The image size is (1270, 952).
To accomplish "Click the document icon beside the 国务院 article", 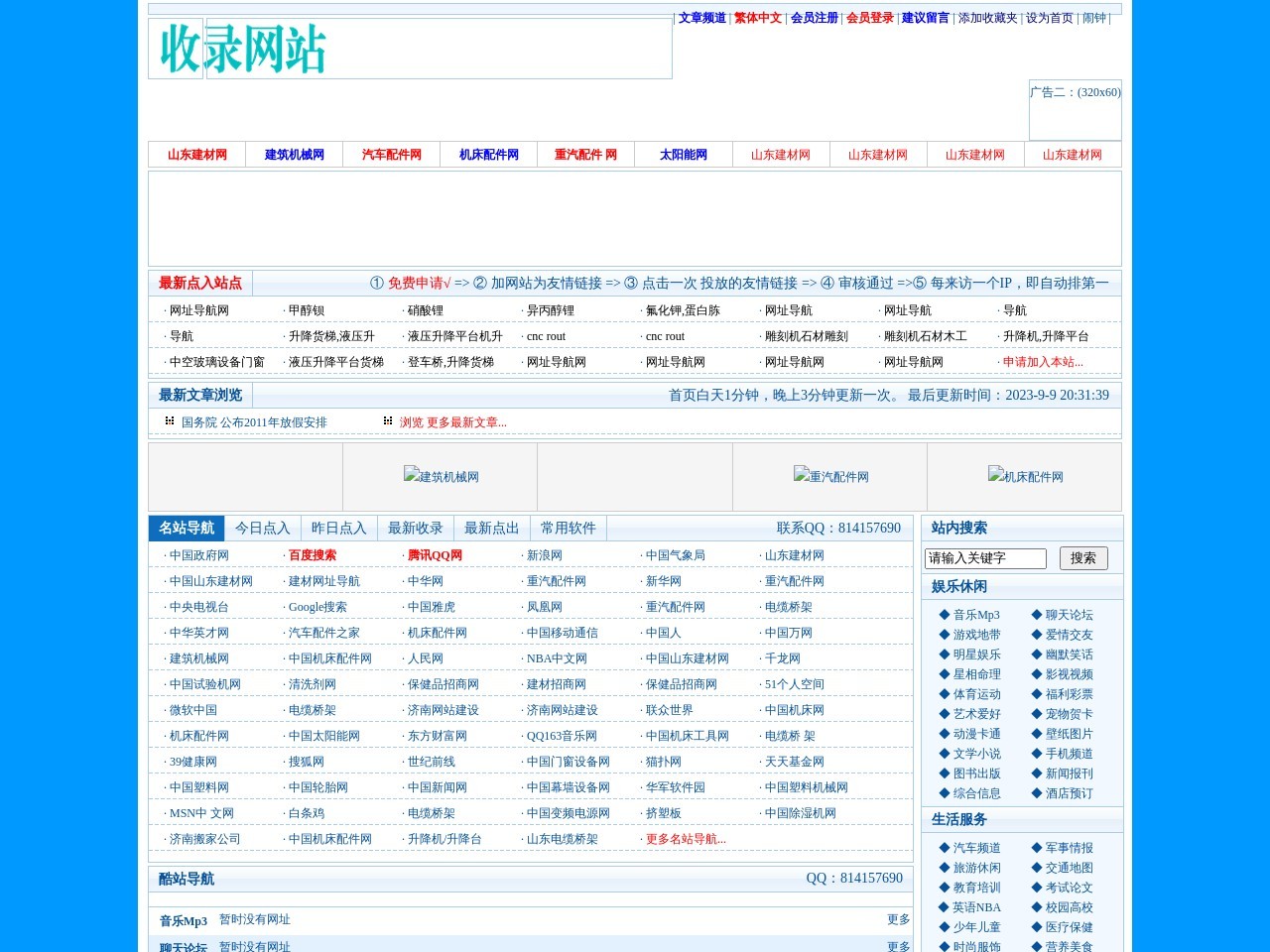I will [169, 420].
